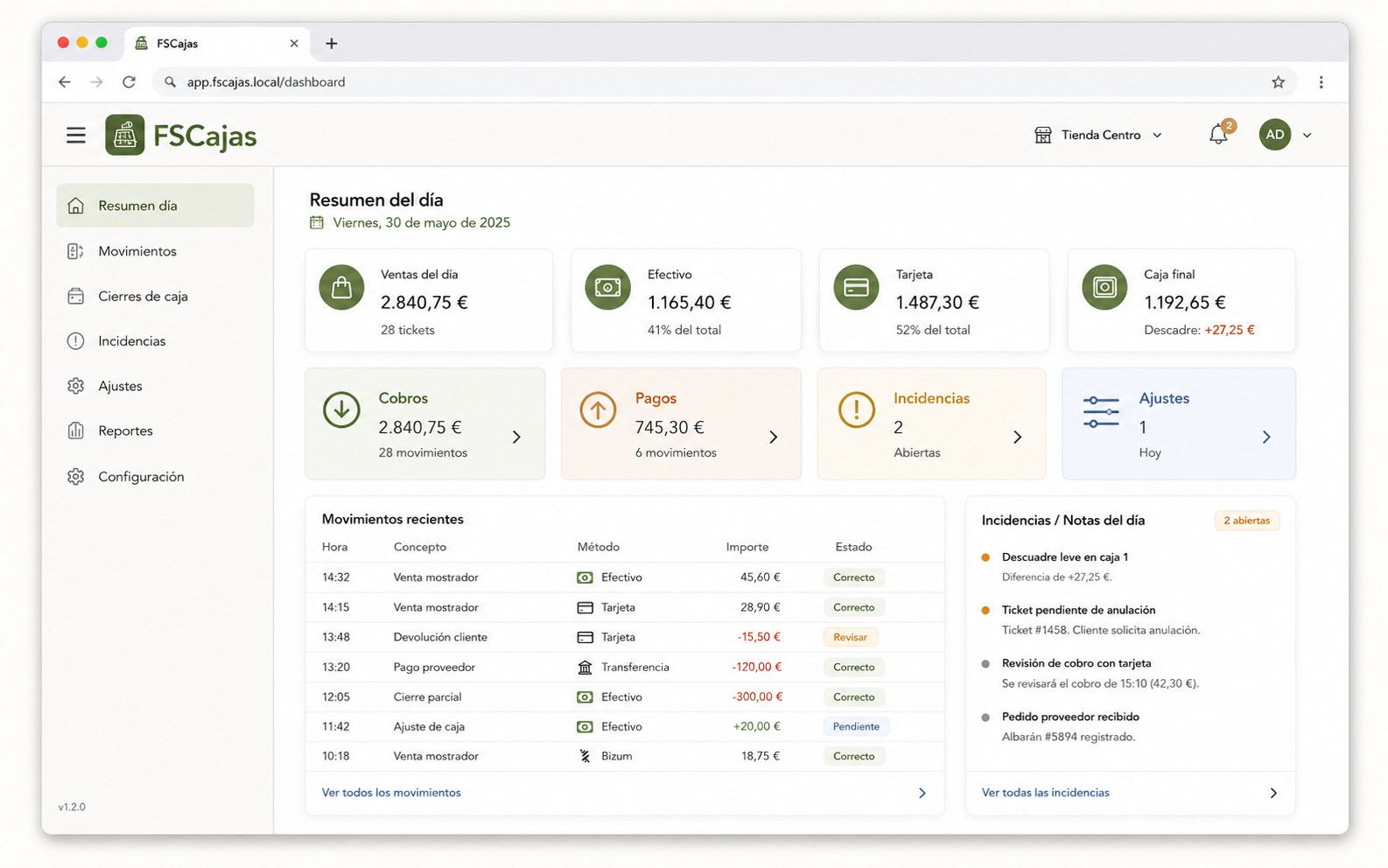Open the notifications bell
The image size is (1388, 868).
(x=1218, y=135)
